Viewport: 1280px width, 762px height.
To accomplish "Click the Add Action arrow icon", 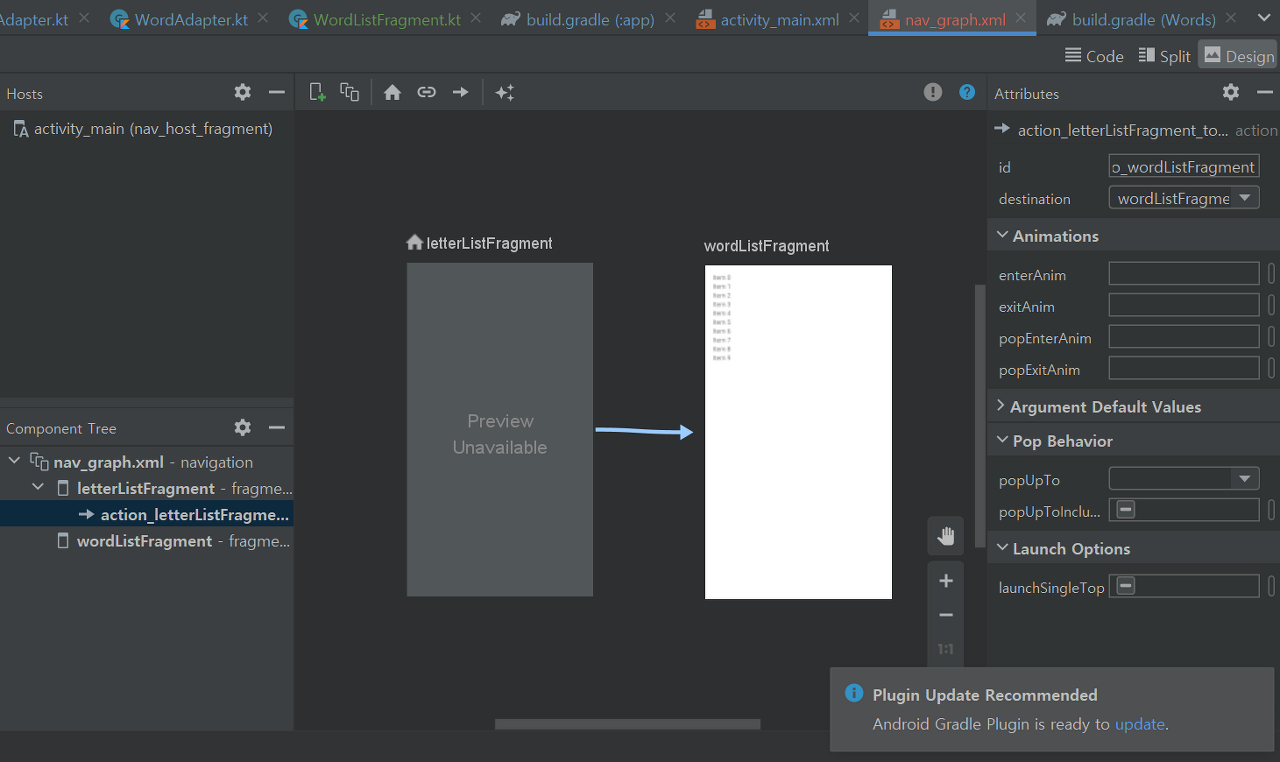I will (460, 92).
